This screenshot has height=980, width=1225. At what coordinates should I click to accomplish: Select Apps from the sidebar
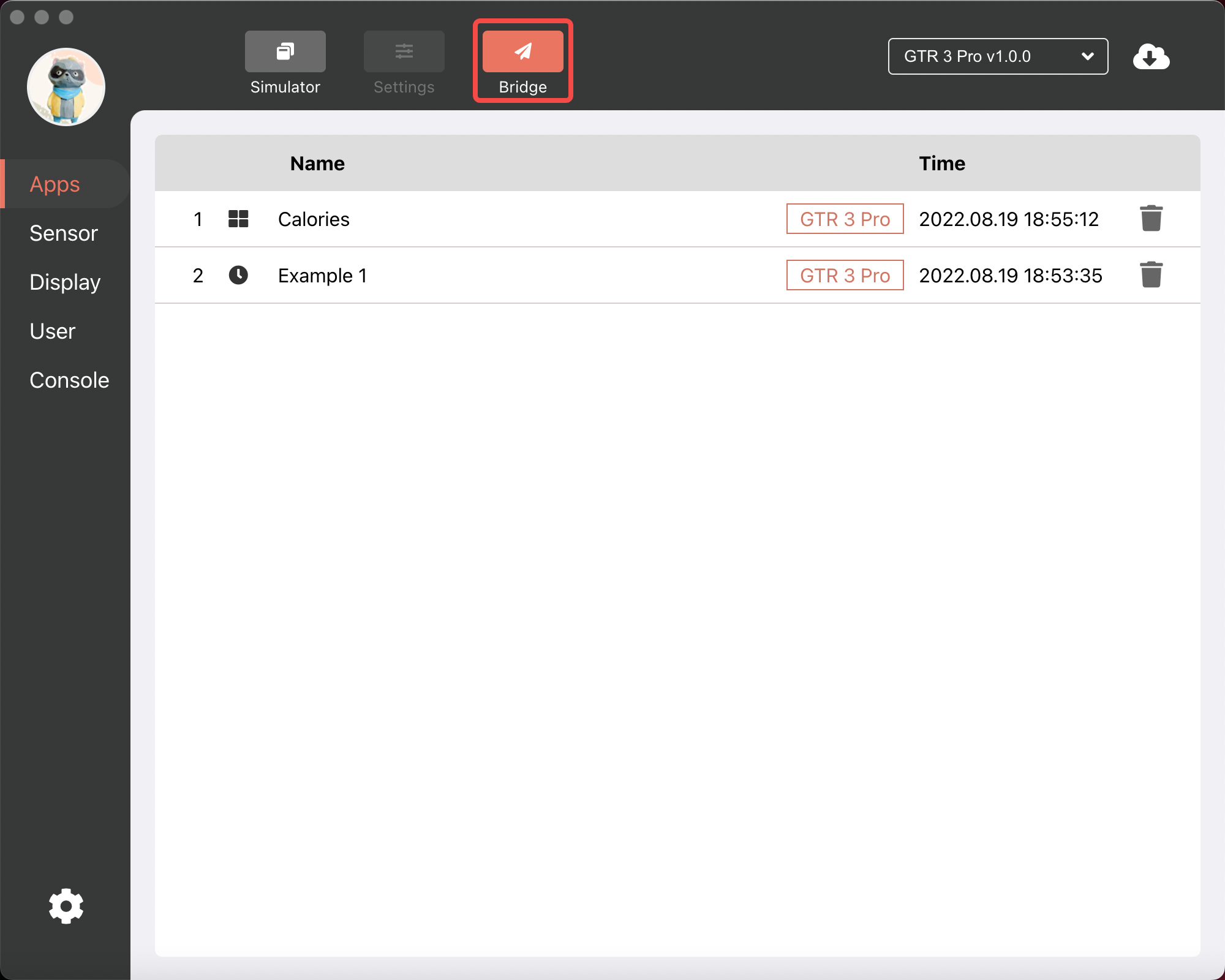pos(55,184)
